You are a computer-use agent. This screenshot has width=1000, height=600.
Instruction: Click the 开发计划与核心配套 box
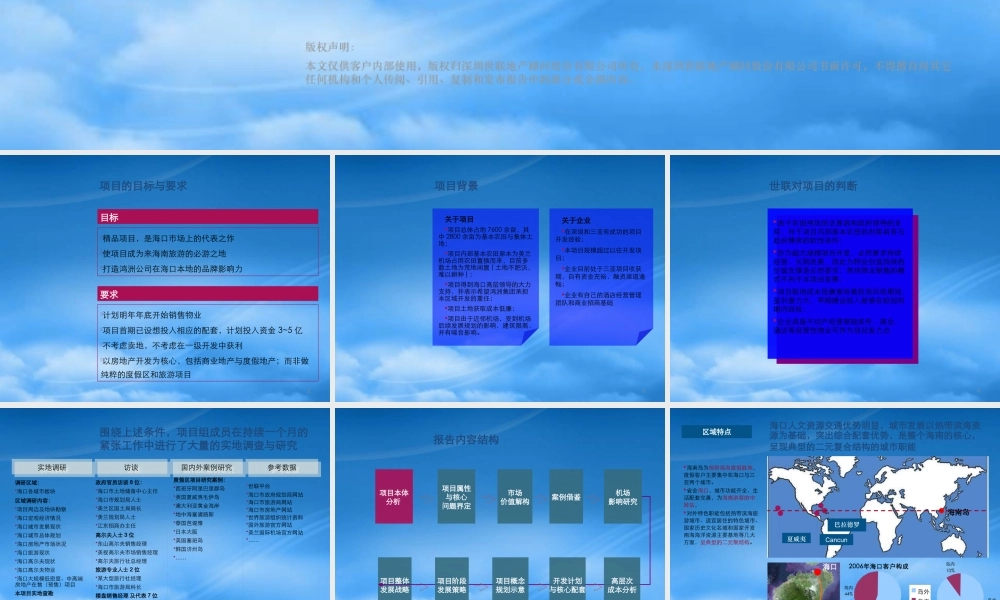[x=566, y=579]
